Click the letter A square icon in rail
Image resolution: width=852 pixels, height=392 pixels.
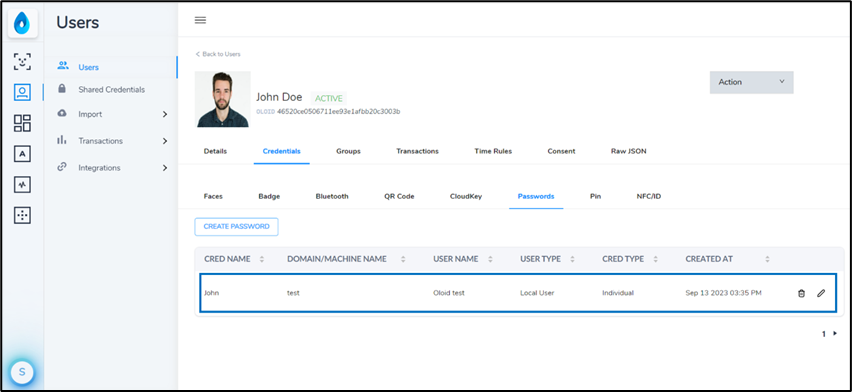pyautogui.click(x=22, y=154)
